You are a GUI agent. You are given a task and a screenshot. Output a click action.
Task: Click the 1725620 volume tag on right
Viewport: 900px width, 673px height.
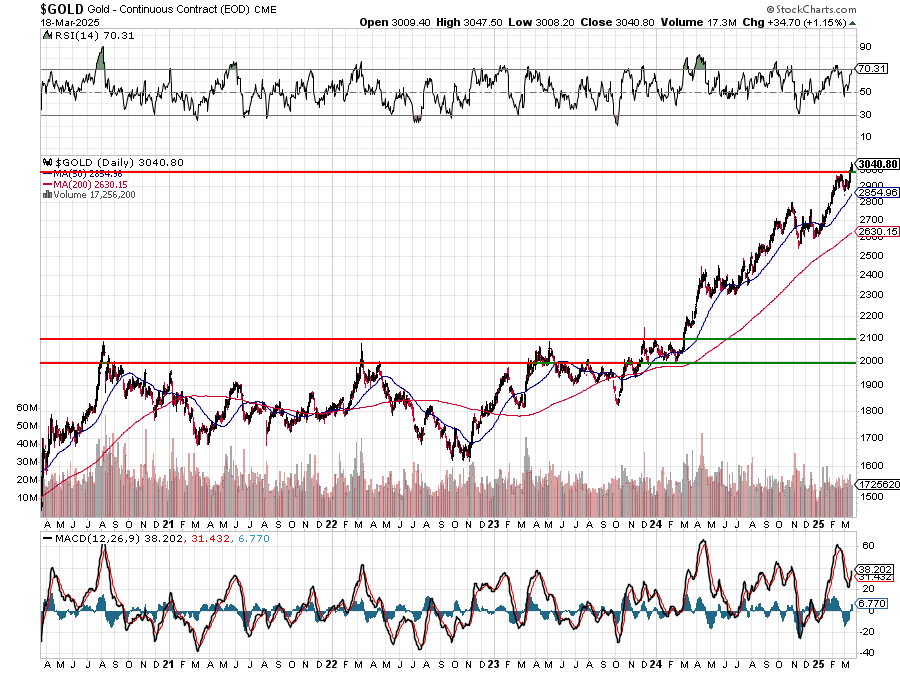click(878, 485)
